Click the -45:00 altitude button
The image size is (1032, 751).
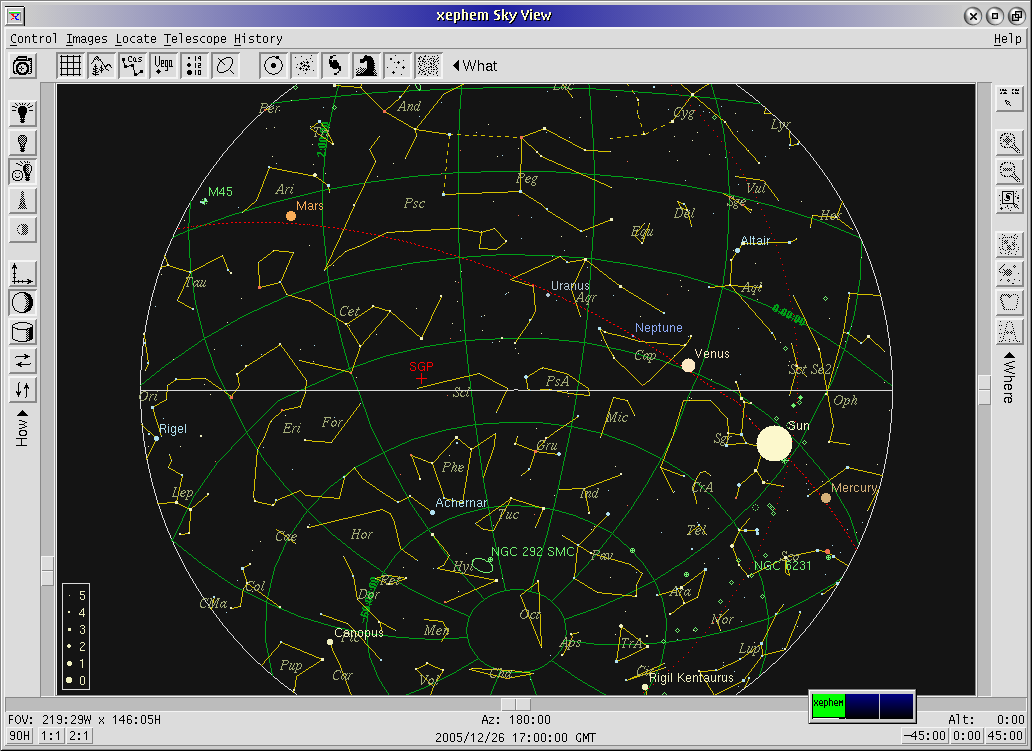point(923,736)
